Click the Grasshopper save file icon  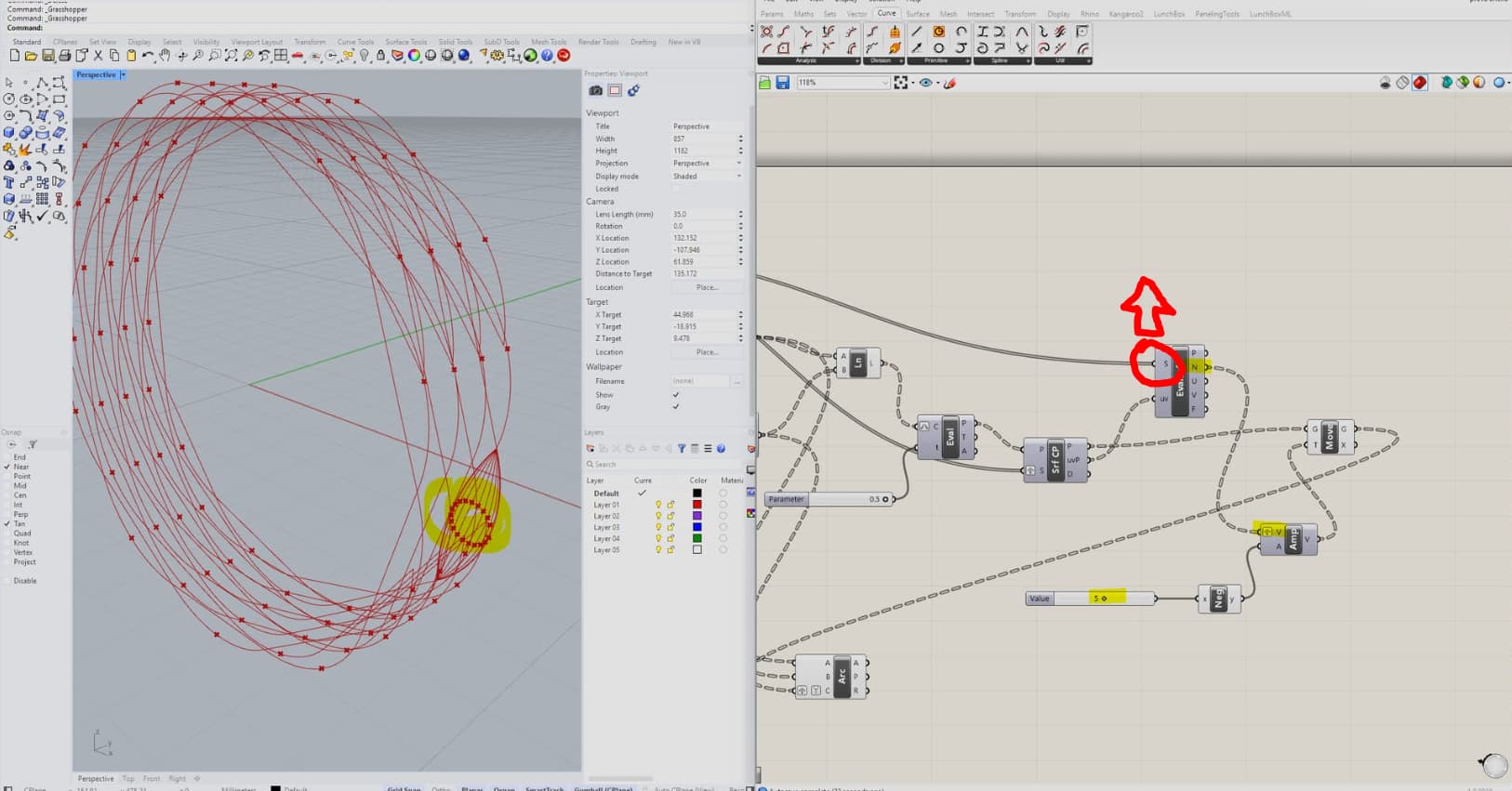pyautogui.click(x=783, y=83)
